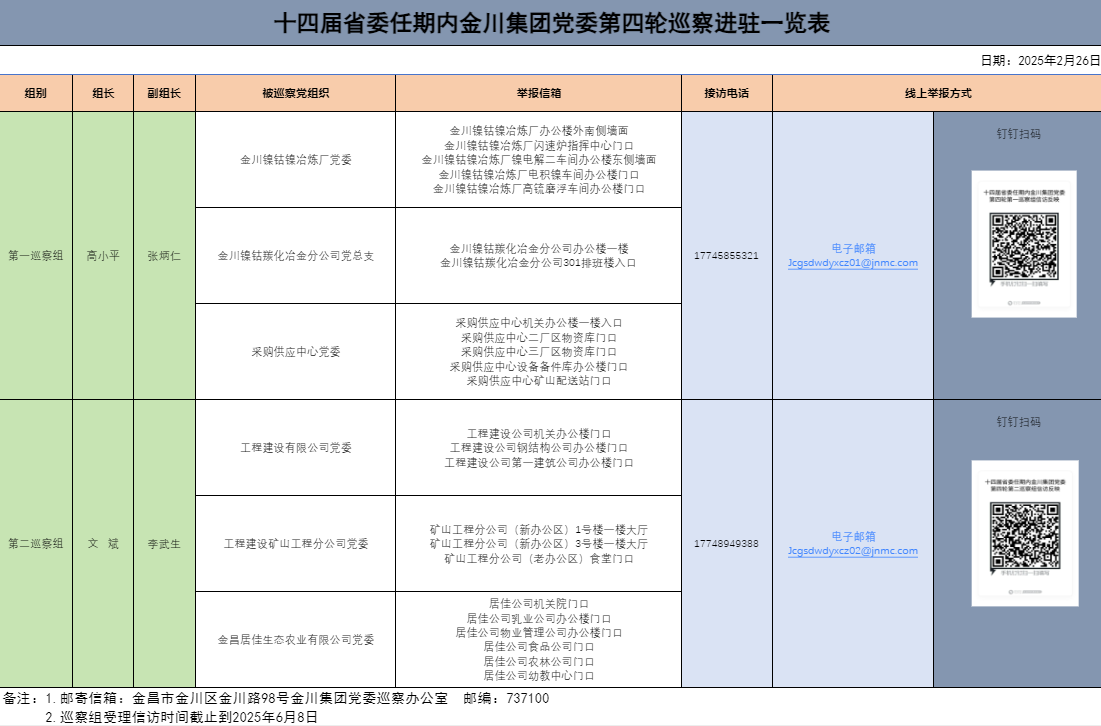Select the 第二巡察组 cell
The height and width of the screenshot is (726, 1101).
[x=36, y=543]
